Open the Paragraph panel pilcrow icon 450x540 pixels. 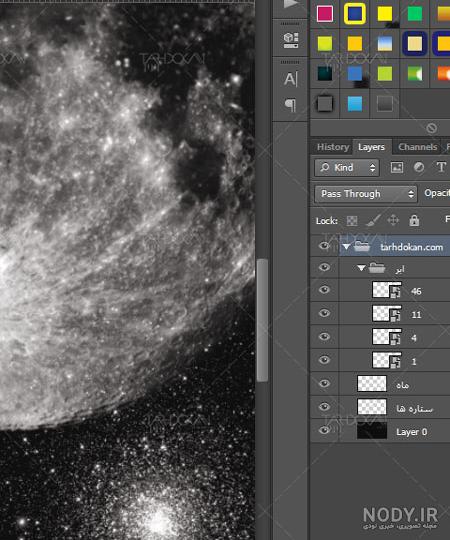[290, 105]
